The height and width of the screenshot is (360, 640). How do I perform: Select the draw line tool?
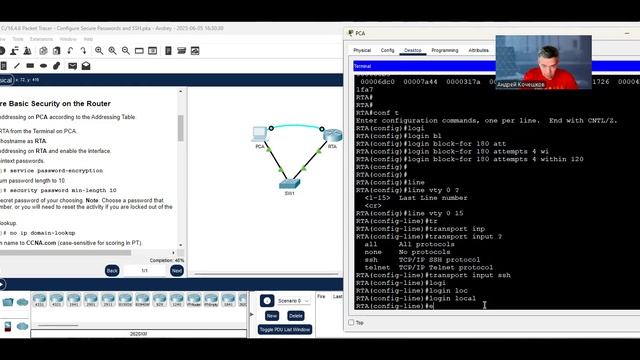[17, 66]
